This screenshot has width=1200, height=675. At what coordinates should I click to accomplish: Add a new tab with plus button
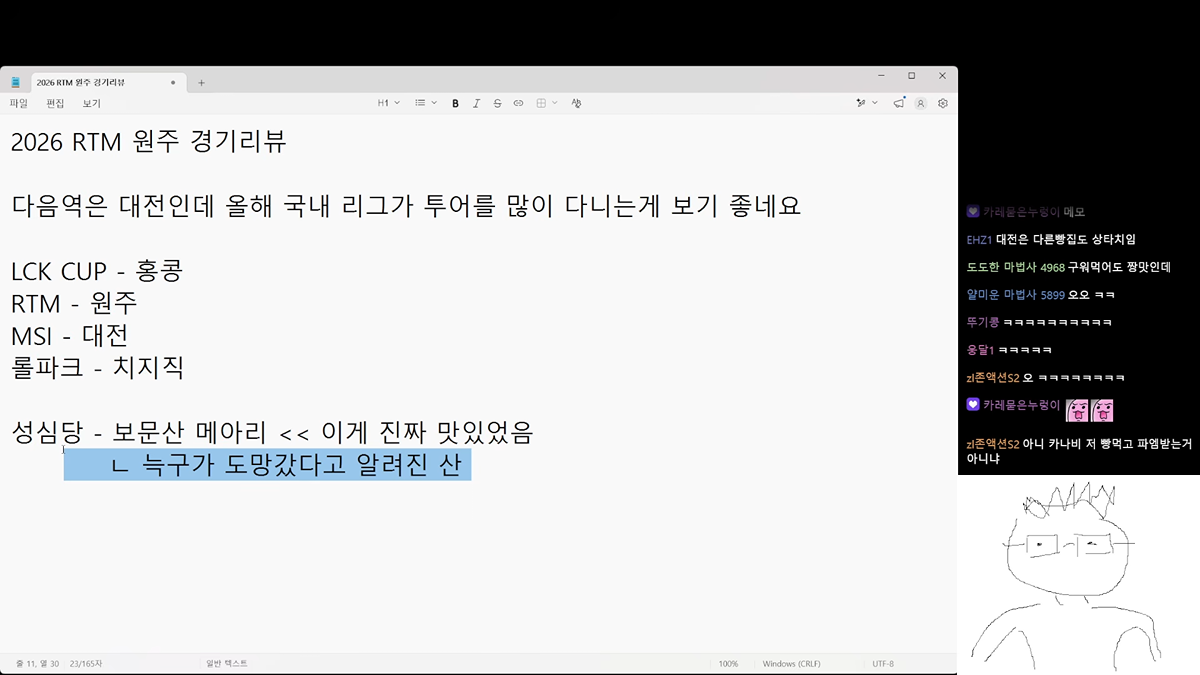point(201,82)
